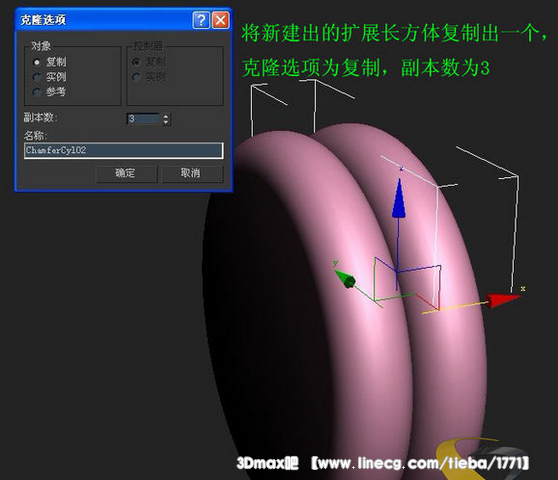This screenshot has width=558, height=480.
Task: Click the red X-axis gizmo arrow
Action: tap(503, 300)
